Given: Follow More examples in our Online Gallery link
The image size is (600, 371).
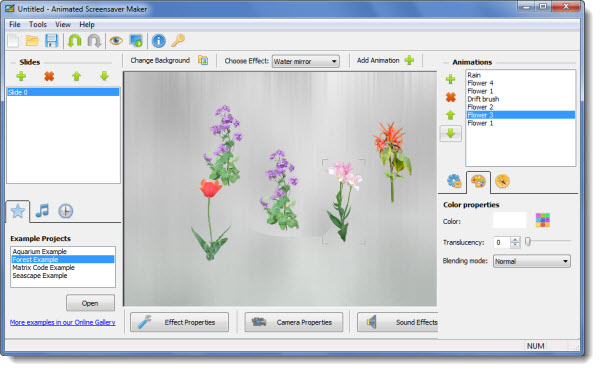Looking at the screenshot, I should (63, 322).
